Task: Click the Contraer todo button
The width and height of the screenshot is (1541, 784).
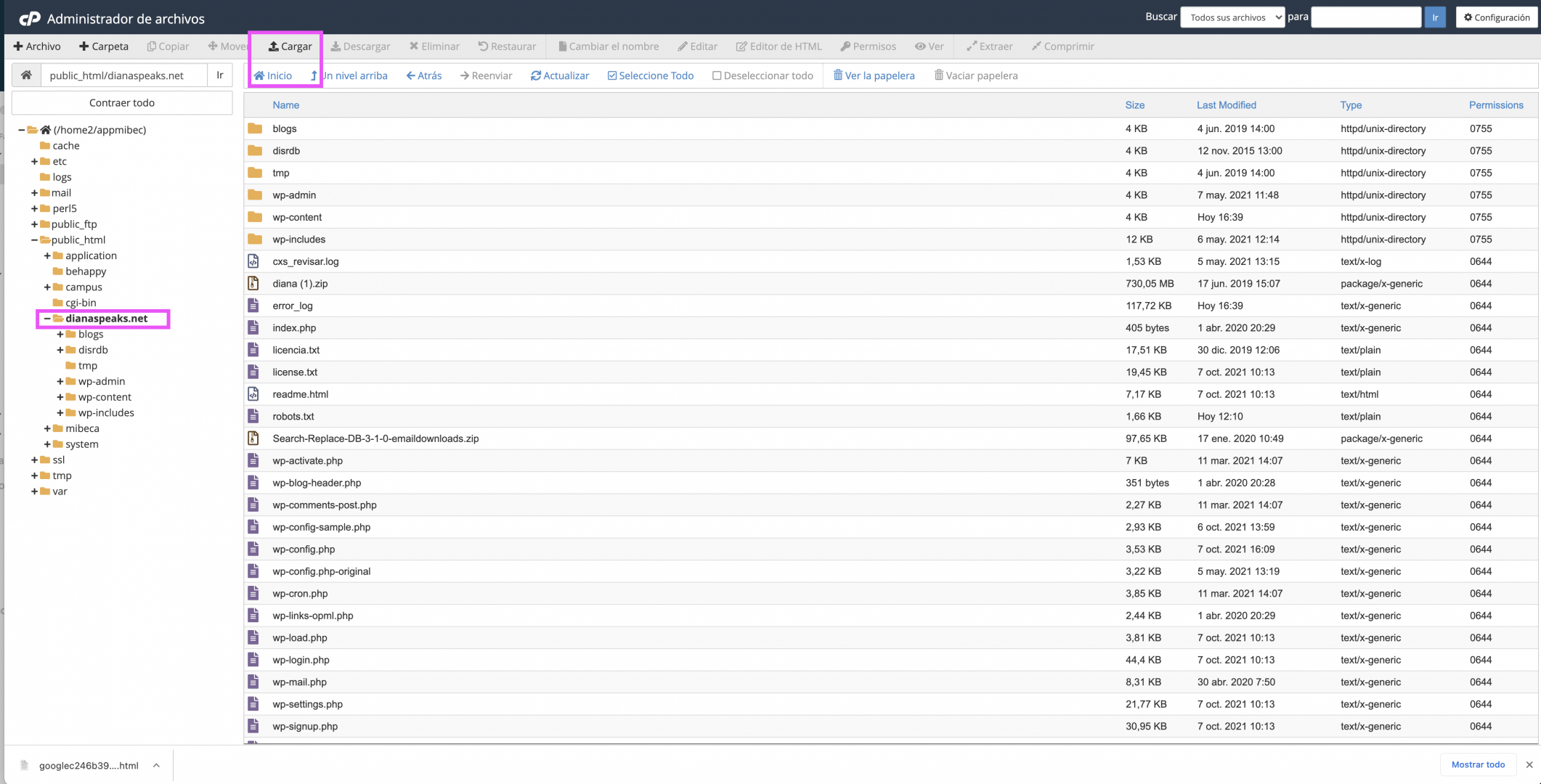Action: pyautogui.click(x=122, y=102)
